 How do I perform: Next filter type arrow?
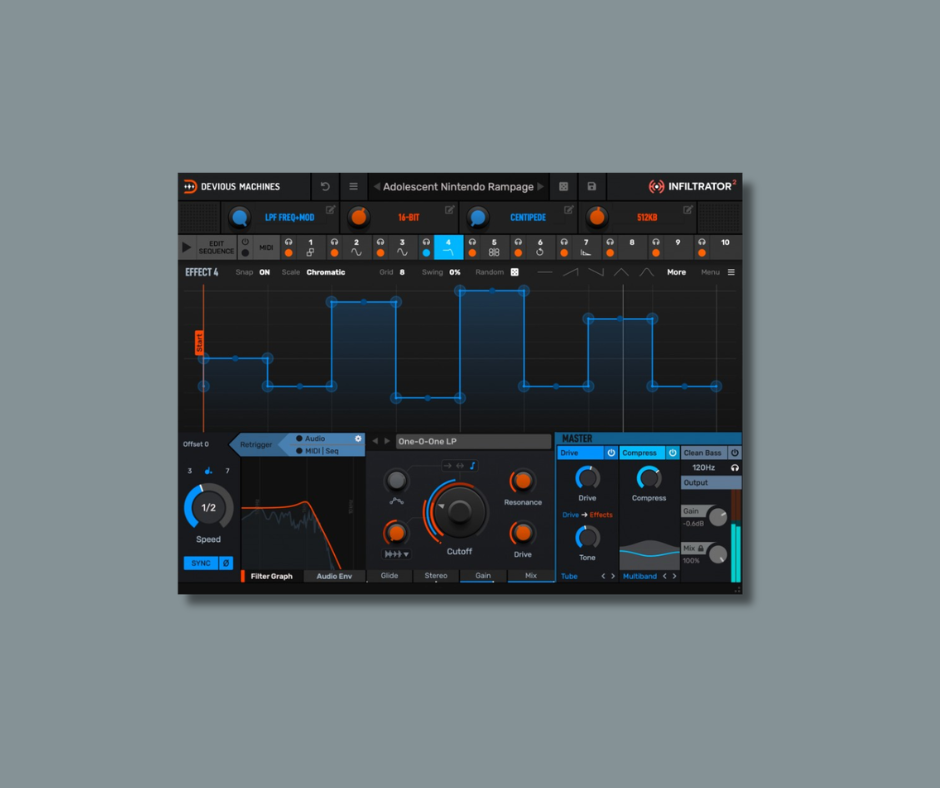click(x=387, y=441)
